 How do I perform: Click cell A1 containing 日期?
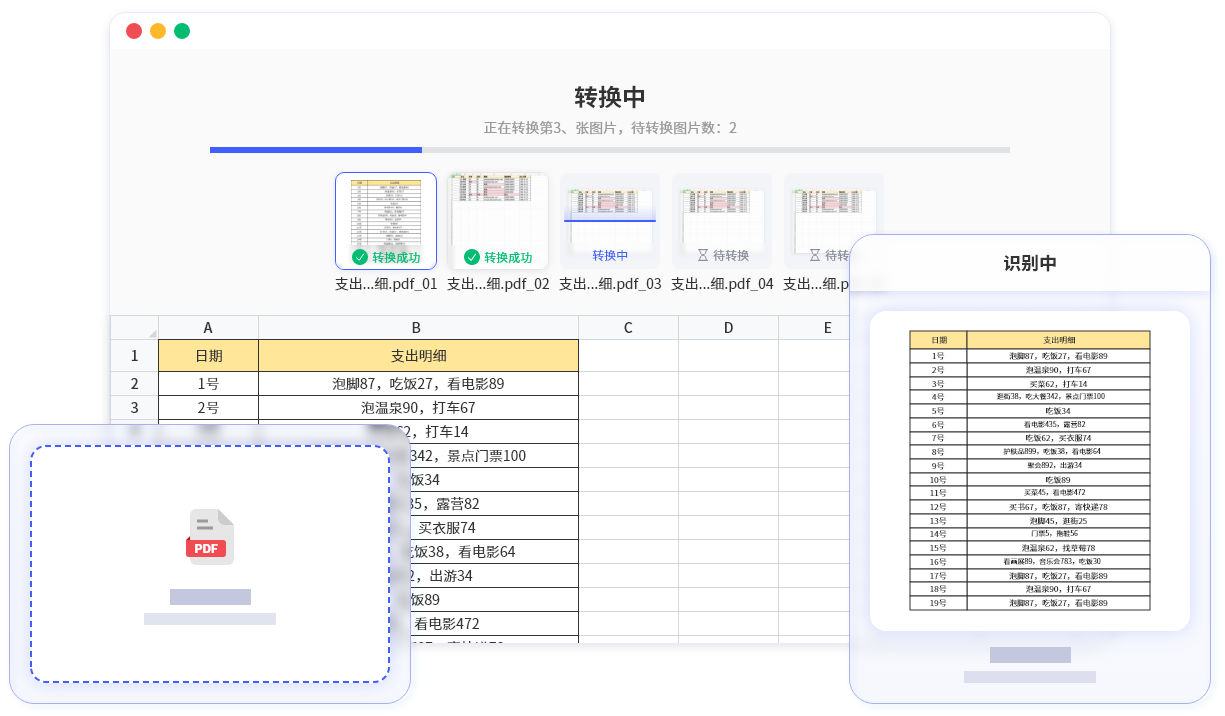(x=208, y=355)
